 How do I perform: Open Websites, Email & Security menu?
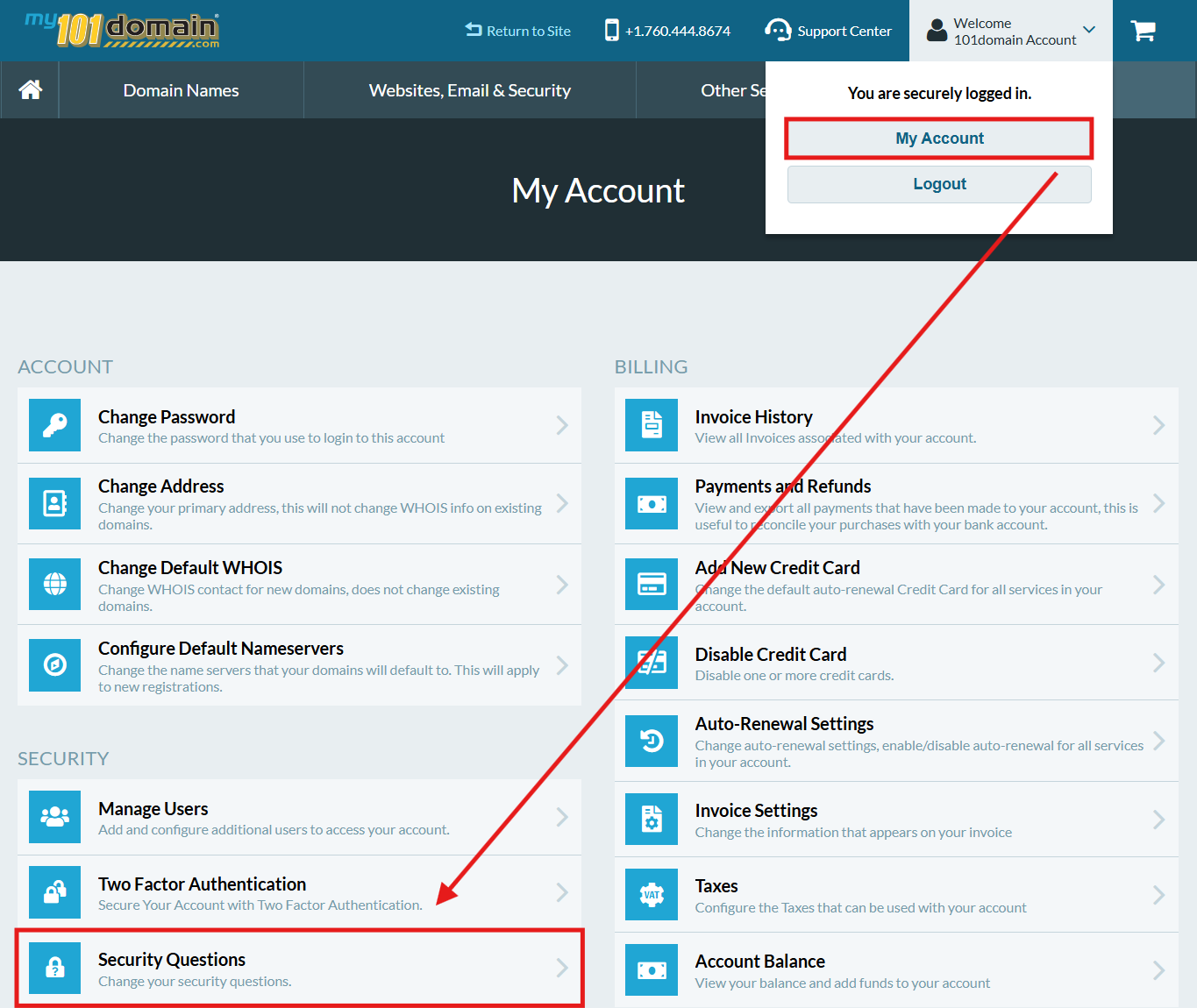[x=469, y=90]
